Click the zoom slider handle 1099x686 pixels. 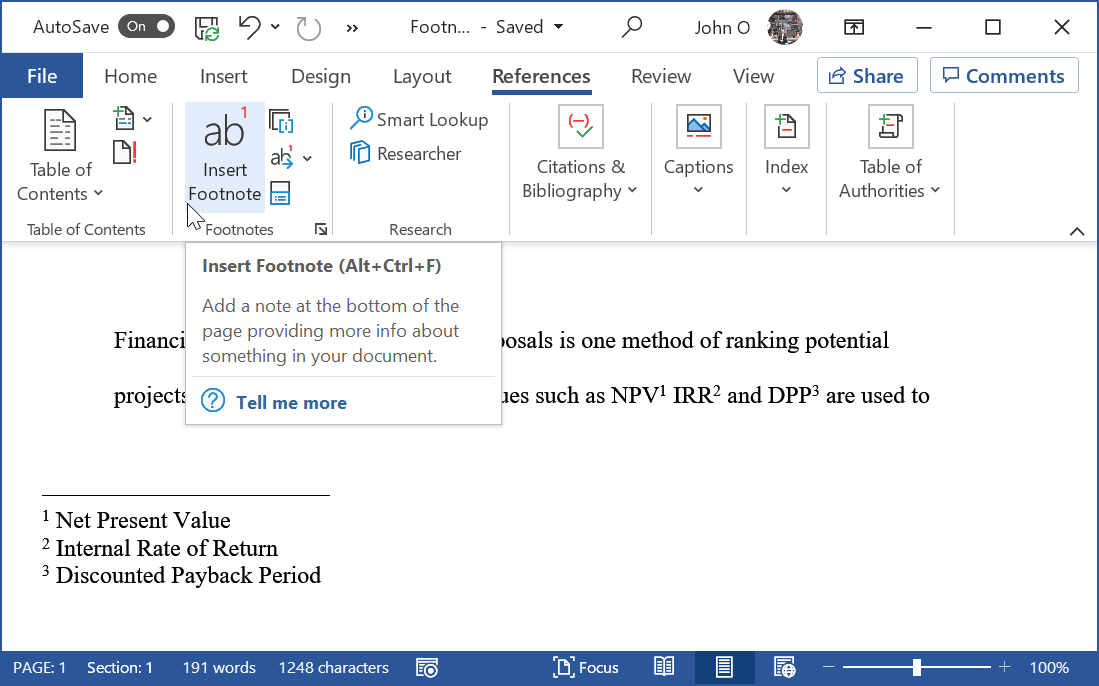(916, 667)
